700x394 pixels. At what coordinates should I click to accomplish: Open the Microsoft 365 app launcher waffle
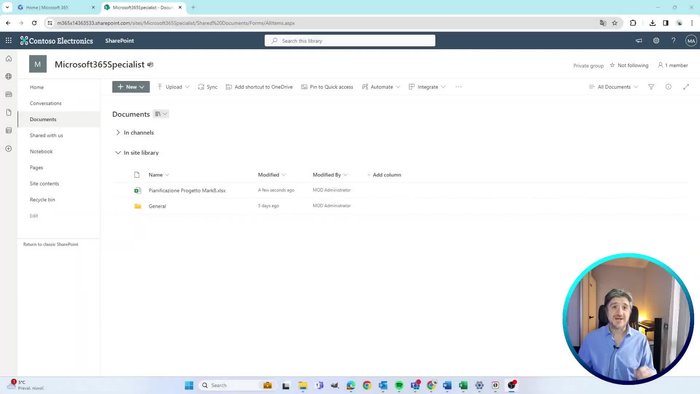pos(8,41)
